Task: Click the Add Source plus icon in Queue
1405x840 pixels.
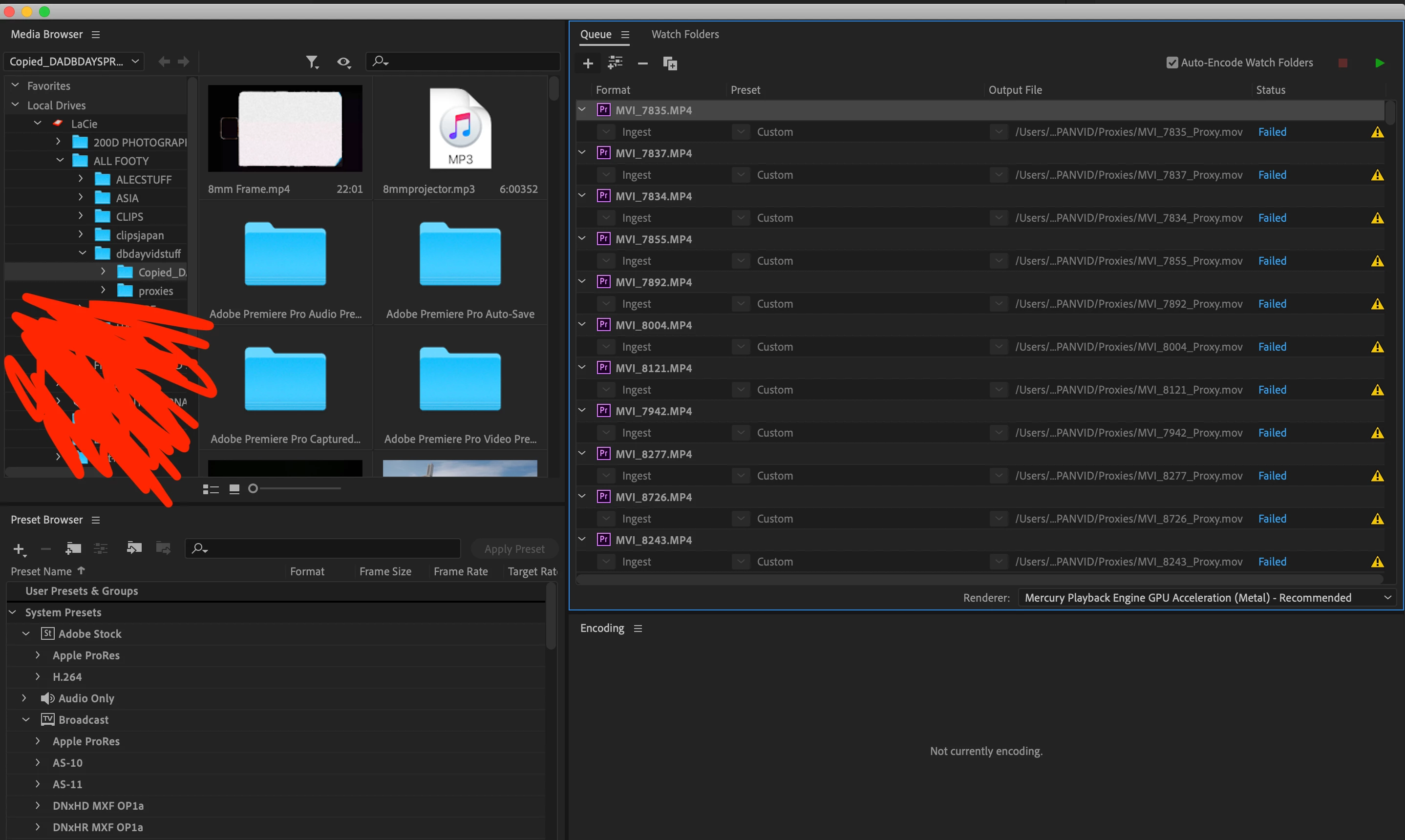Action: [588, 63]
